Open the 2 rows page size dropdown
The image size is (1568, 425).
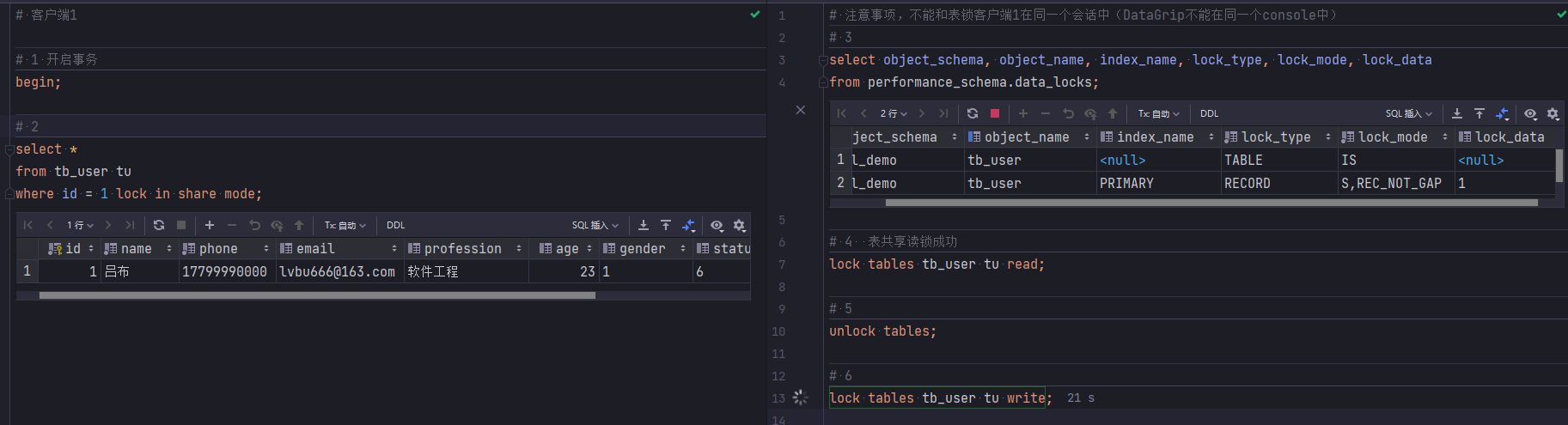894,113
